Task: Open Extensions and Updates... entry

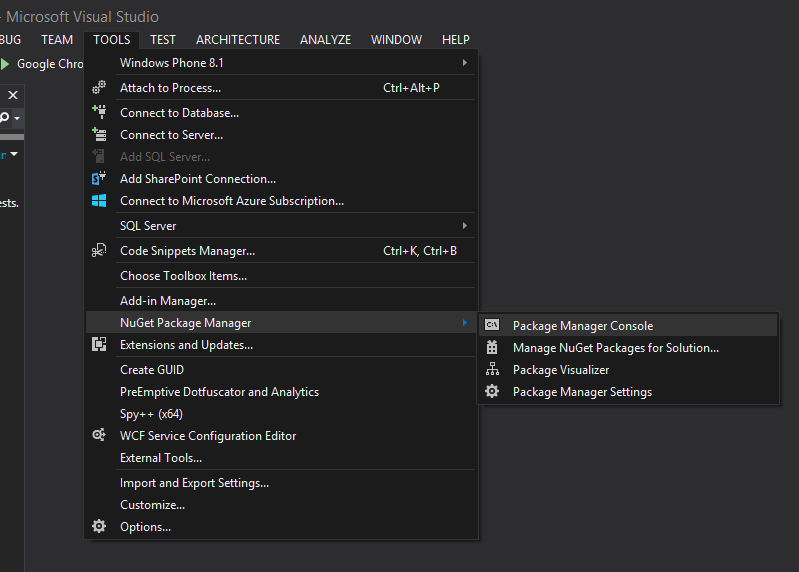Action: point(281,345)
